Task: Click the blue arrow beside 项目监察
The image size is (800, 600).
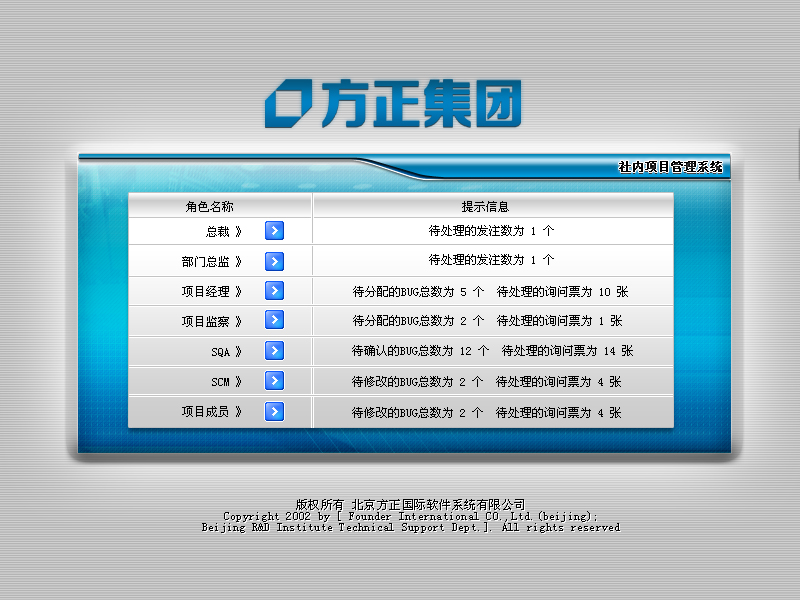Action: click(x=274, y=320)
